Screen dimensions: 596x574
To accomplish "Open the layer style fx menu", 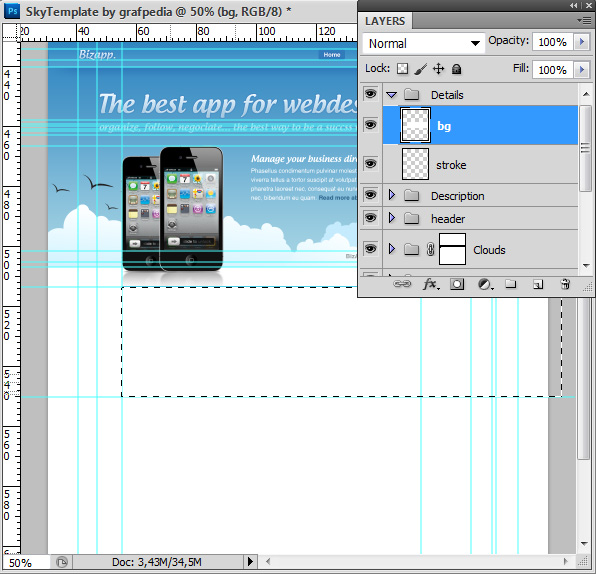I will (x=431, y=284).
